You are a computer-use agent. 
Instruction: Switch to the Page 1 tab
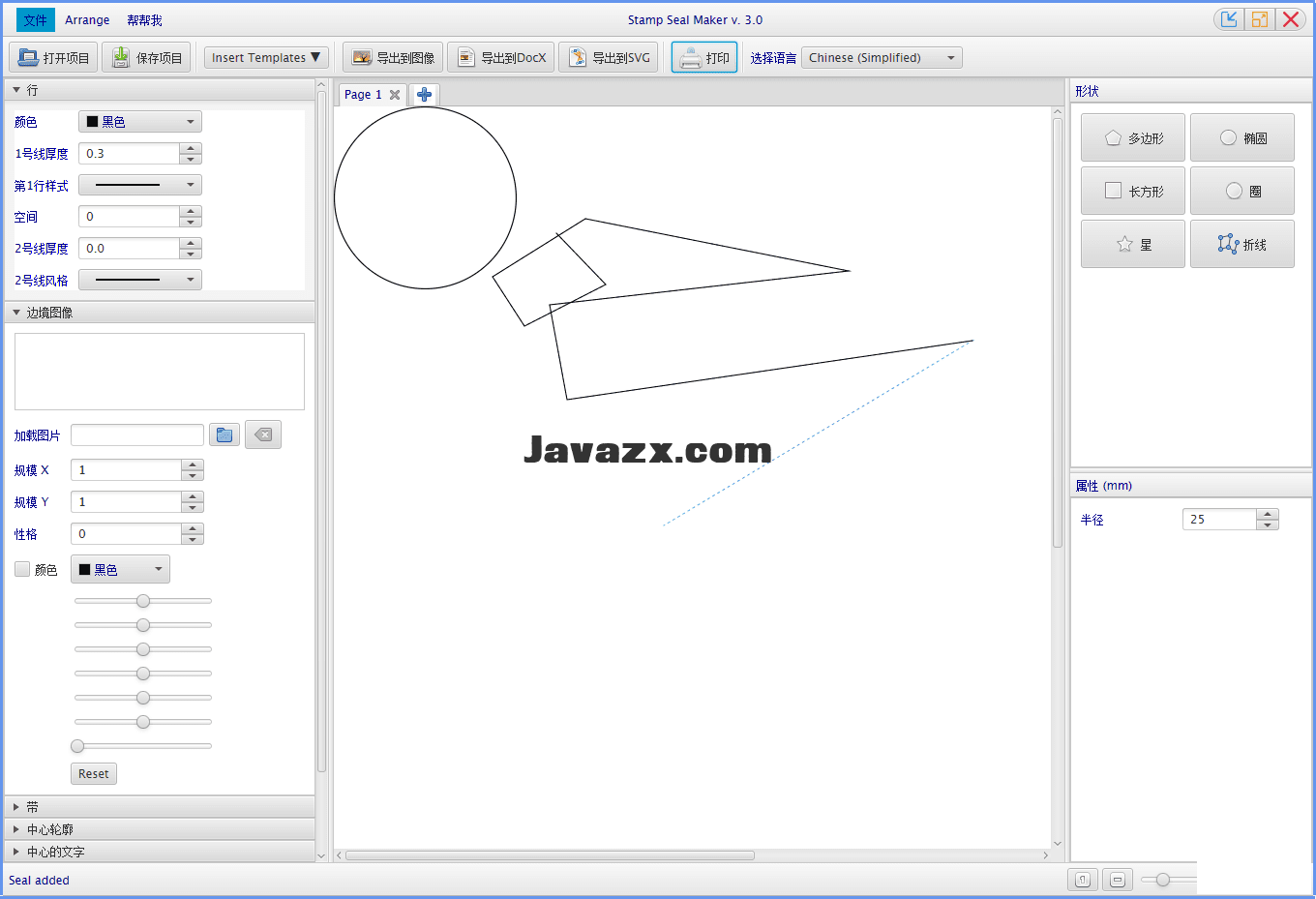(x=363, y=95)
